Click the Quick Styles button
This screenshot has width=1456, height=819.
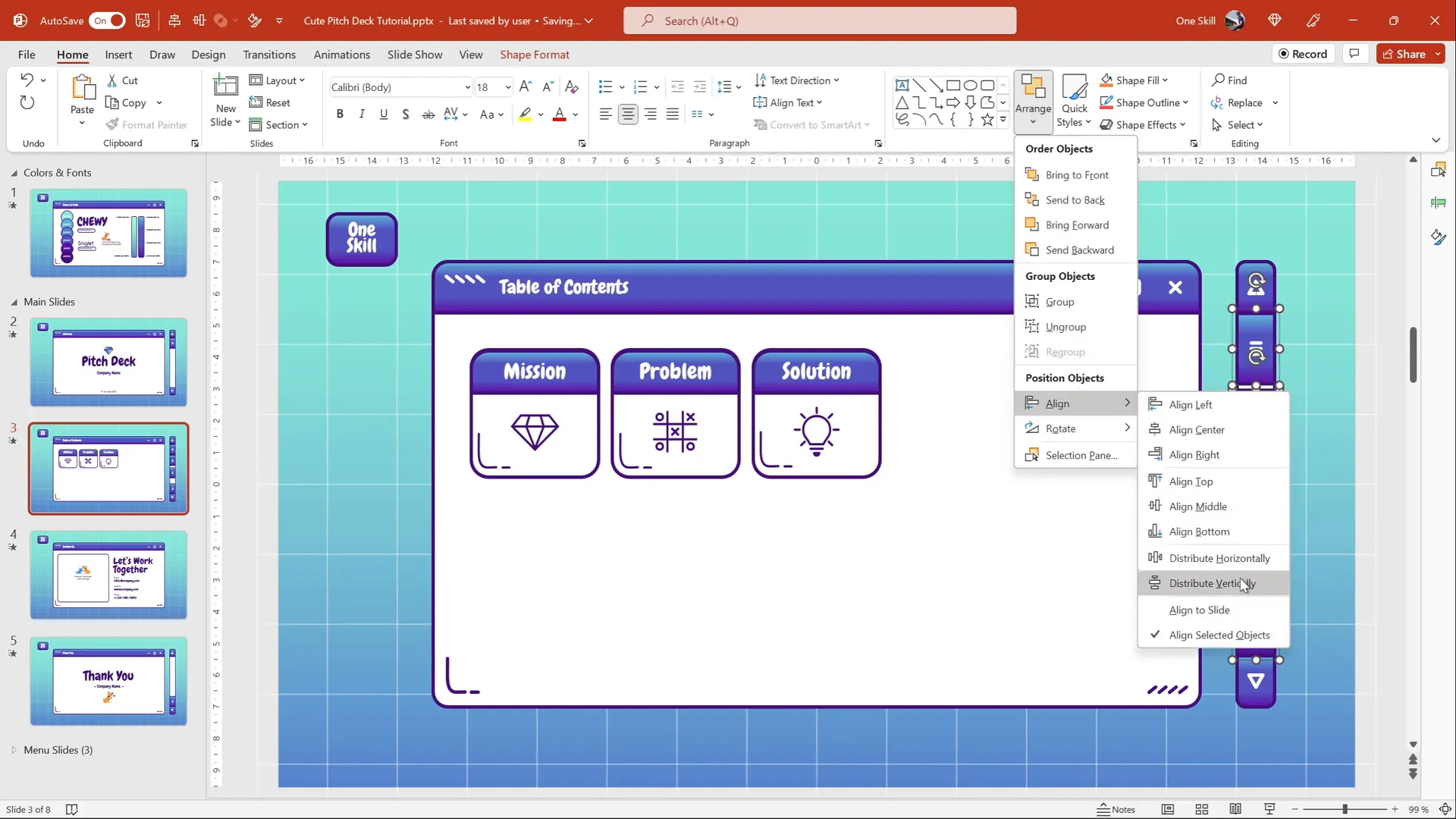(1075, 101)
